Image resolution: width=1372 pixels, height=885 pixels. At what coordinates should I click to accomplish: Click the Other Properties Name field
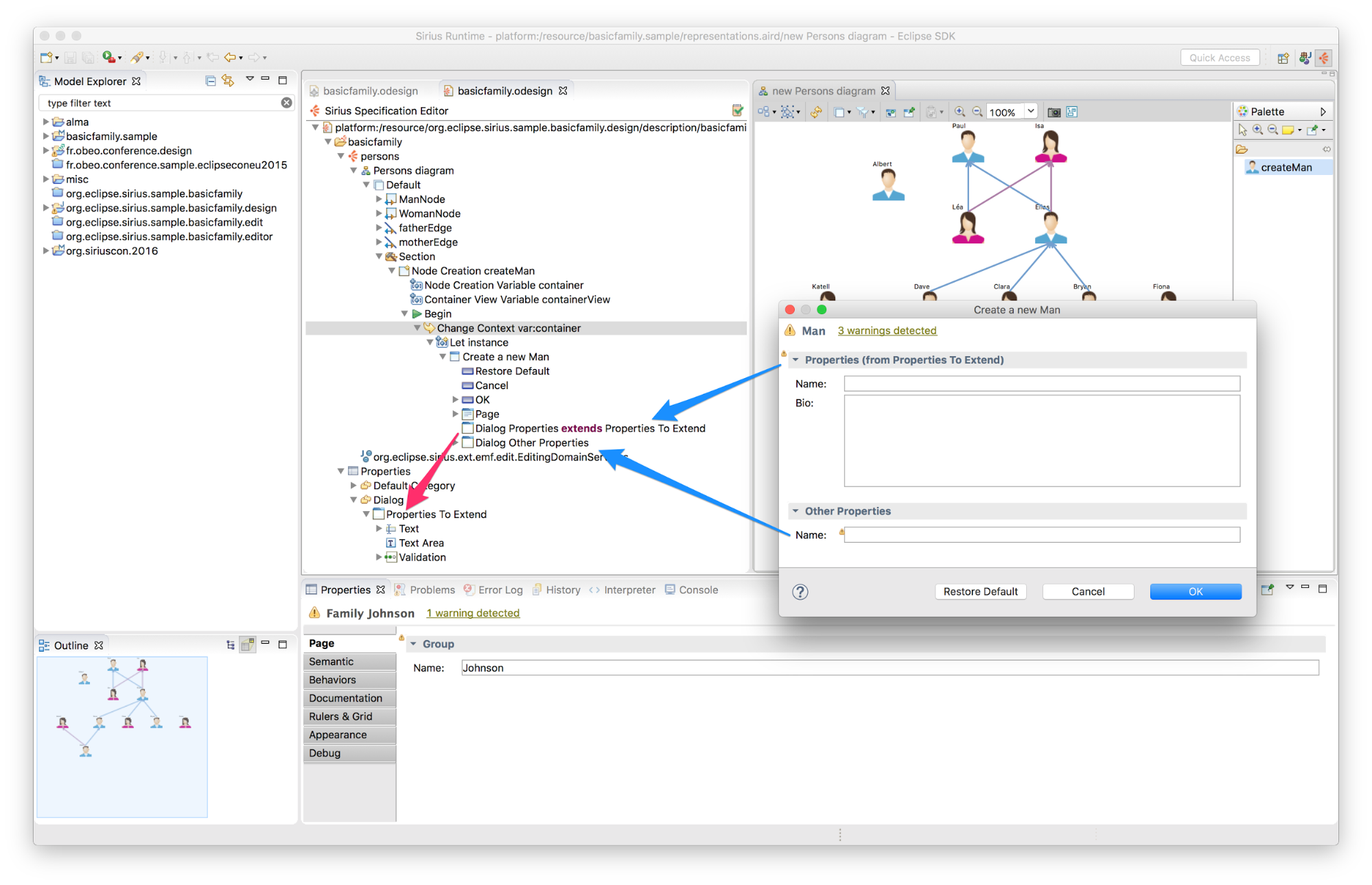pos(1042,534)
